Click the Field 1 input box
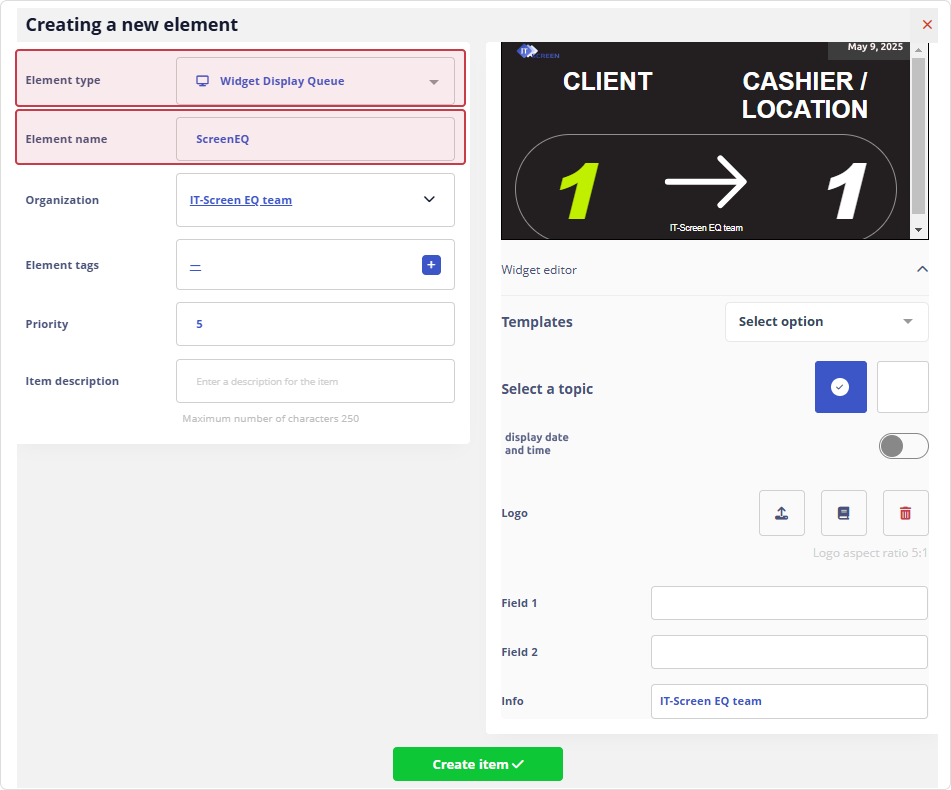 coord(789,603)
